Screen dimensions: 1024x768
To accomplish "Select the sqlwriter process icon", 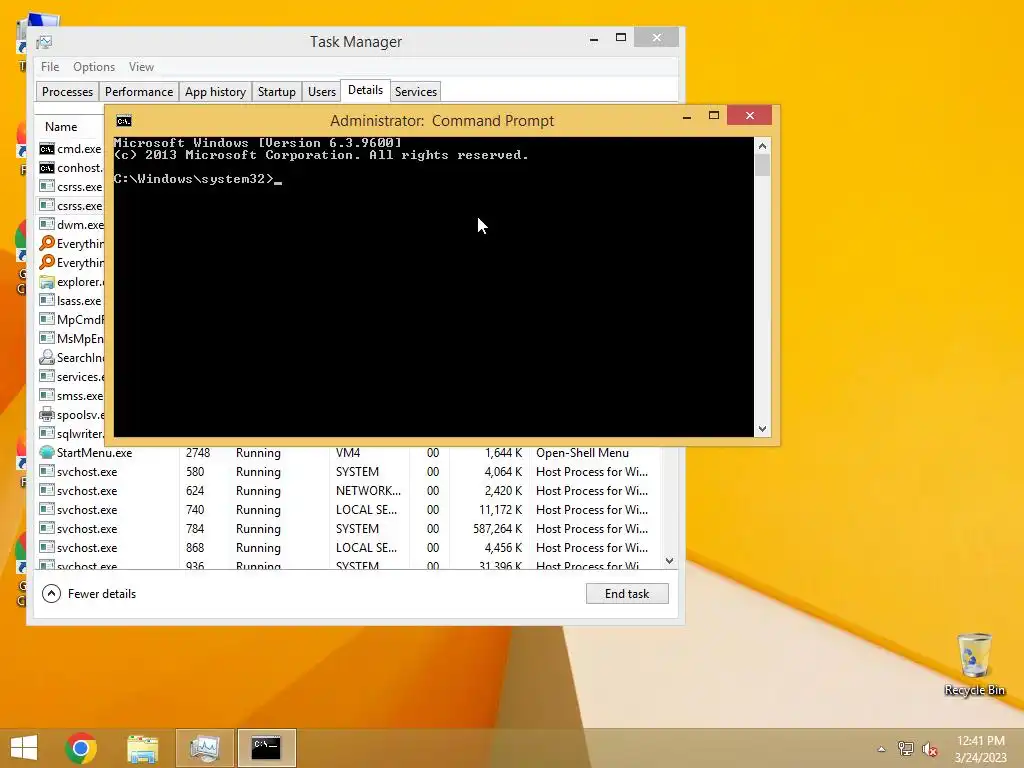I will pyautogui.click(x=46, y=433).
